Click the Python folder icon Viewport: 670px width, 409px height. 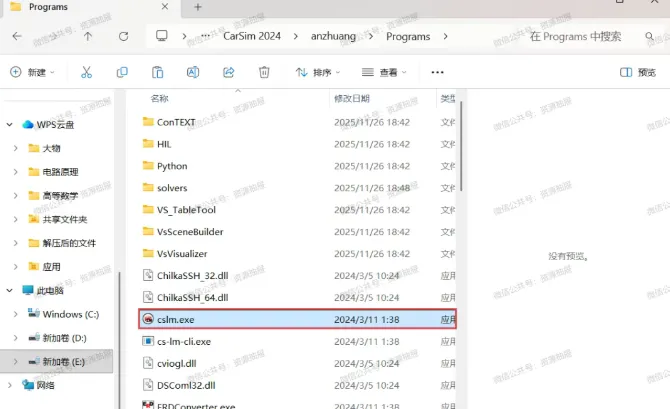click(148, 165)
